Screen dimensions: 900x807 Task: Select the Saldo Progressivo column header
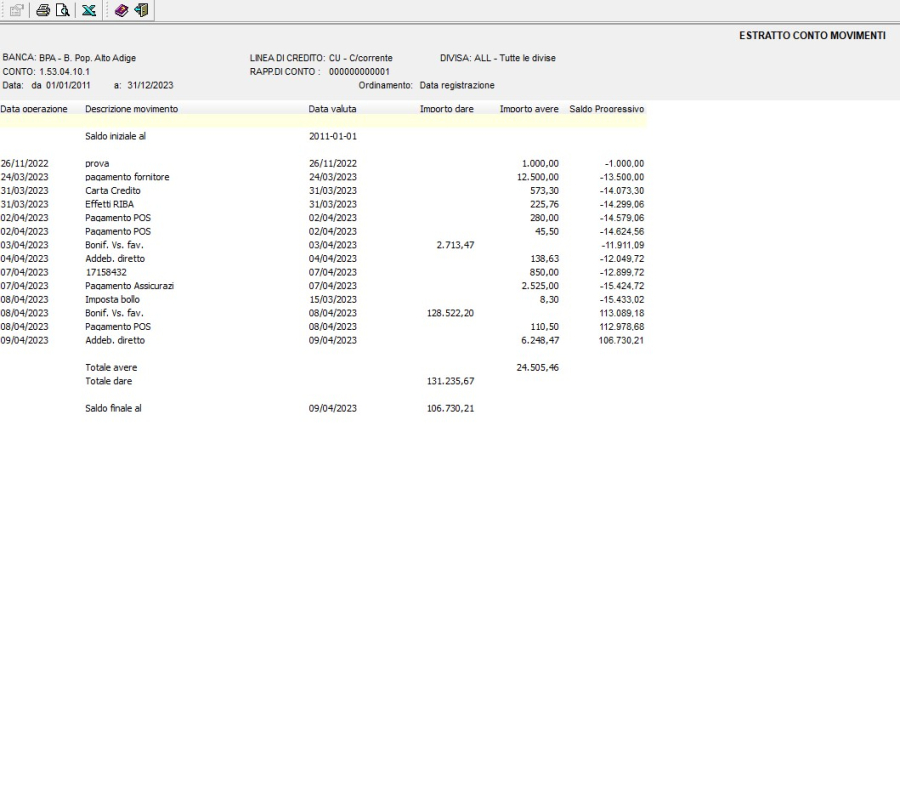pos(606,108)
